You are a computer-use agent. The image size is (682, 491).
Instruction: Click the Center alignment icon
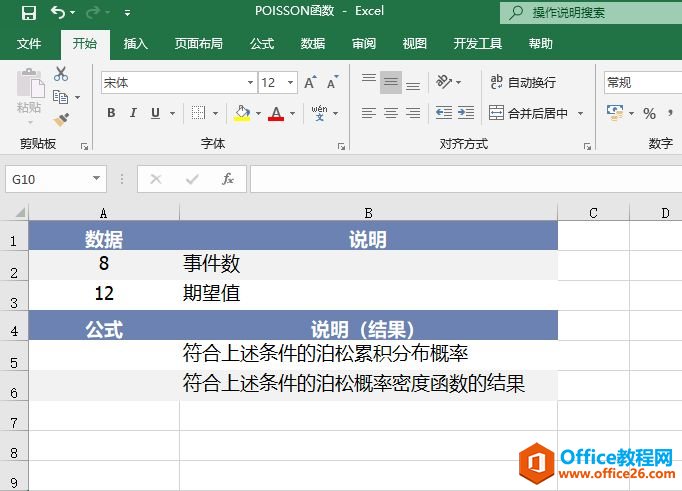391,113
